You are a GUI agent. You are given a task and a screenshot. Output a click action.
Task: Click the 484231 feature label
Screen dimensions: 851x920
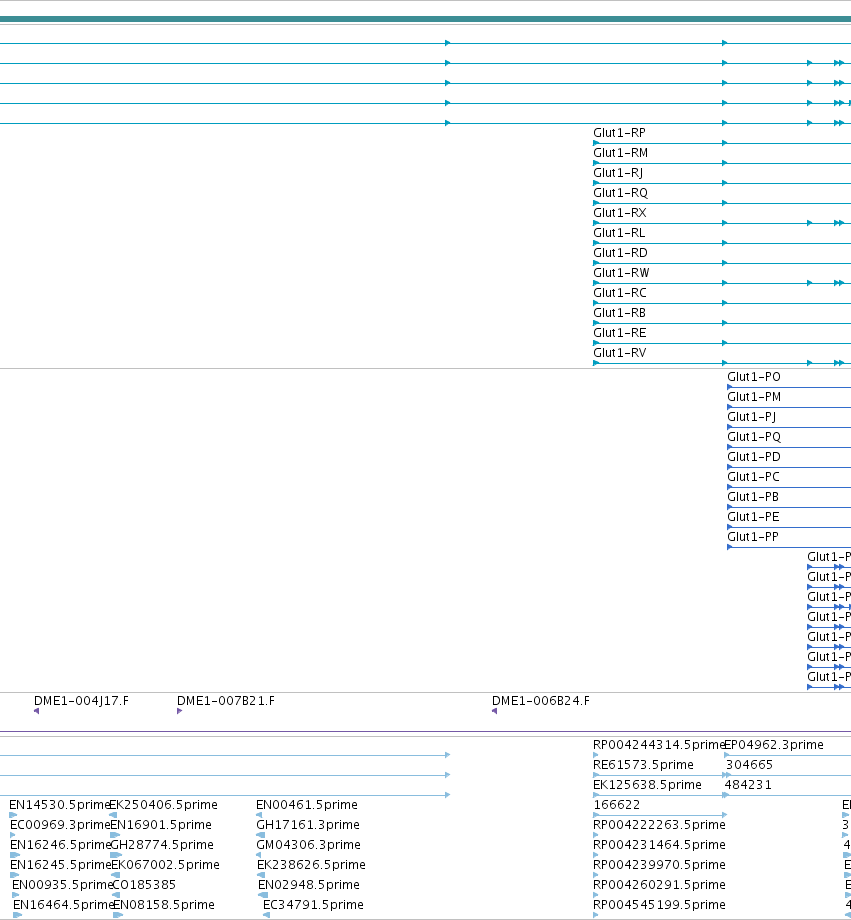(x=749, y=785)
